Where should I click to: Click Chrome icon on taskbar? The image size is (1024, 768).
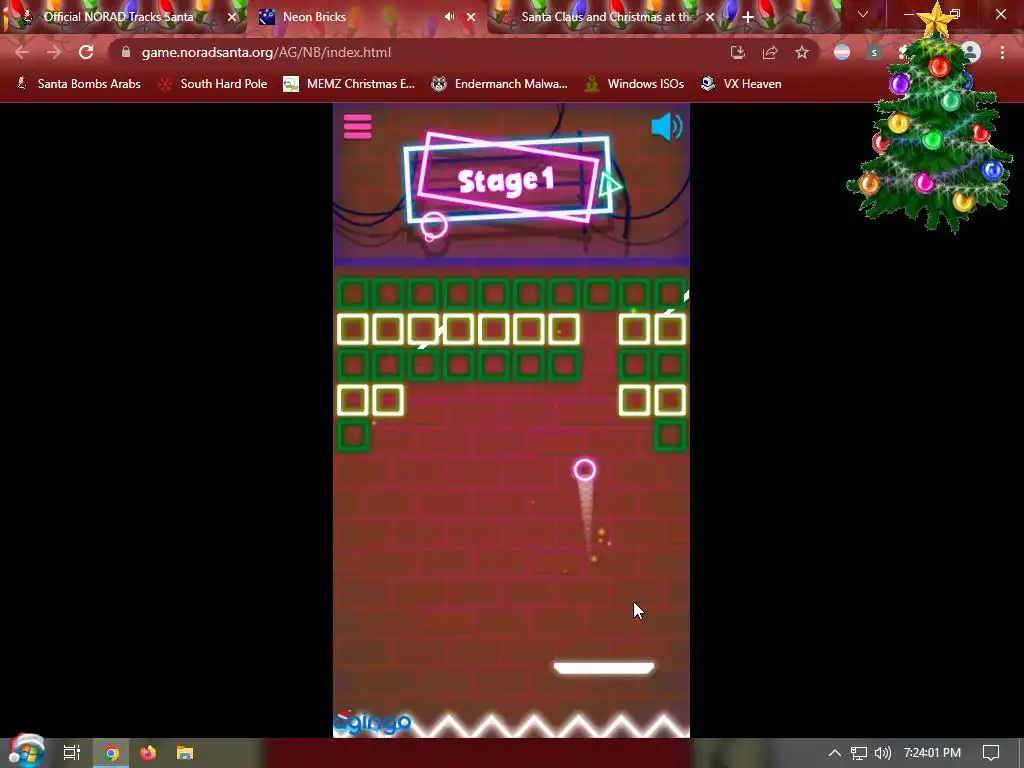click(x=111, y=753)
